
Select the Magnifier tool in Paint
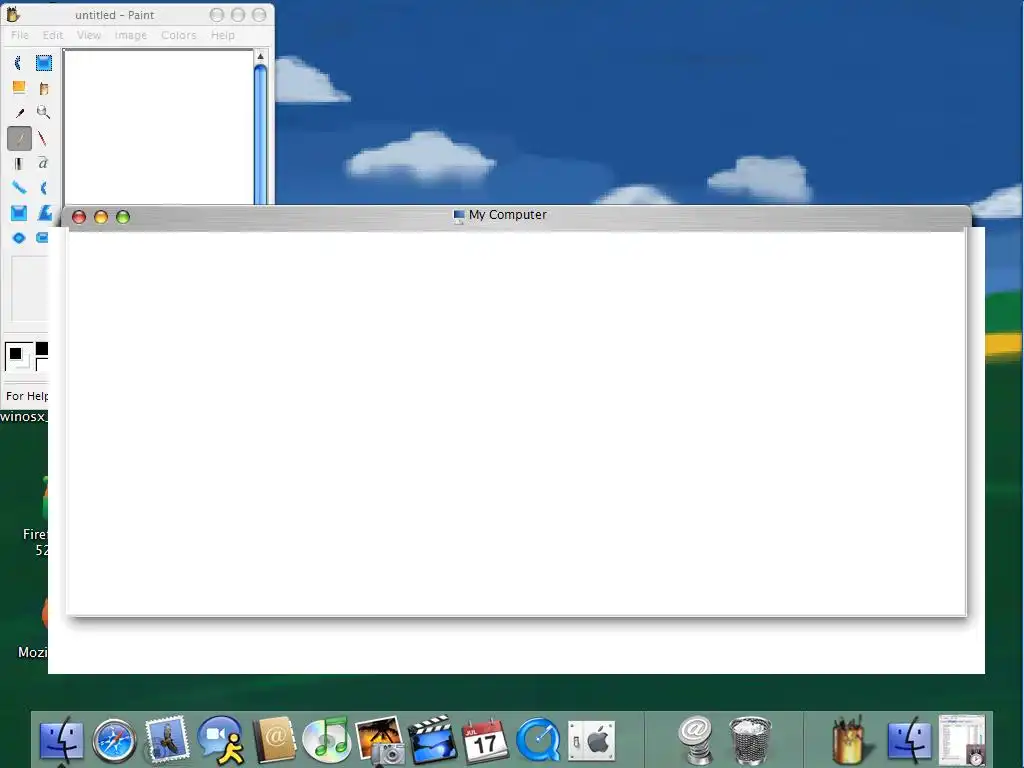click(x=44, y=112)
